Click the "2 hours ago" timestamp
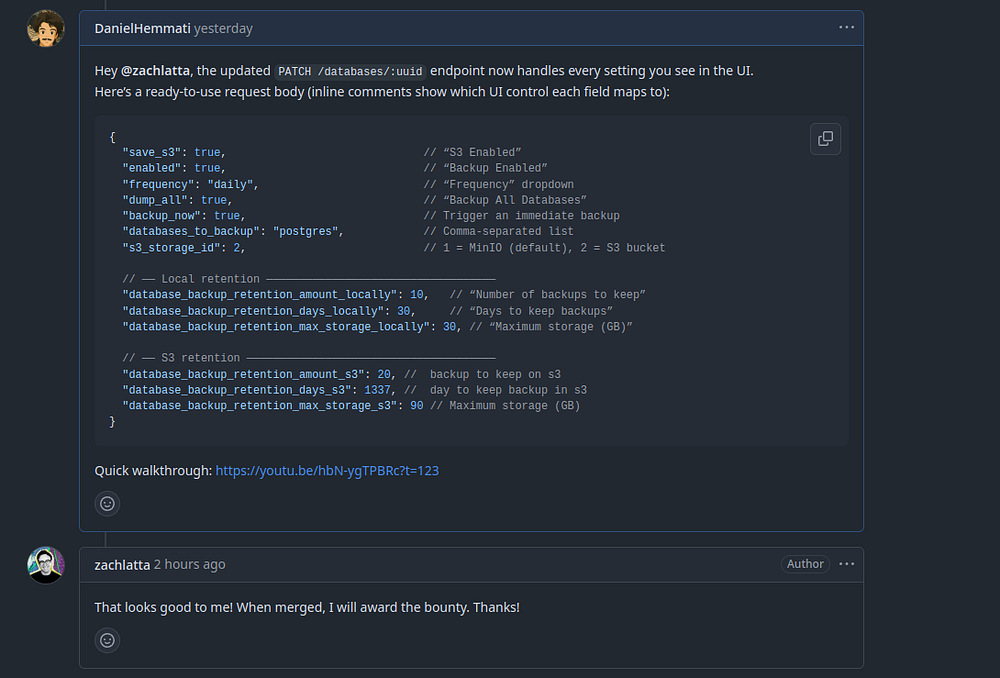Image resolution: width=1000 pixels, height=678 pixels. pyautogui.click(x=189, y=565)
